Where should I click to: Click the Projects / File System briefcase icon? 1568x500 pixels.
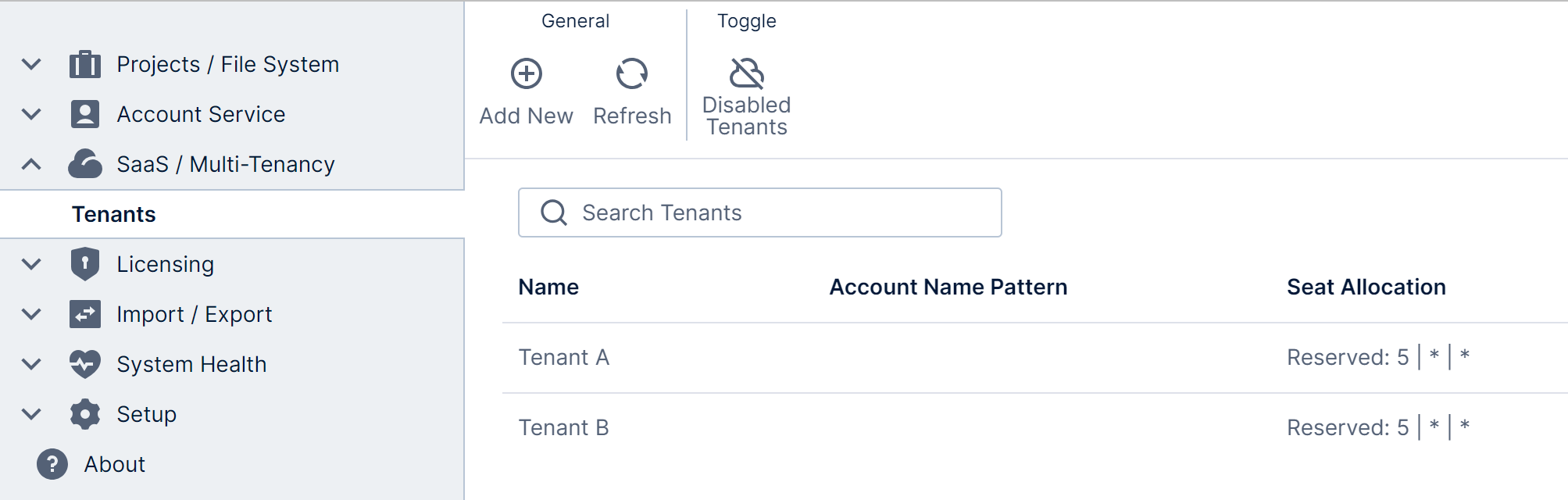tap(85, 64)
